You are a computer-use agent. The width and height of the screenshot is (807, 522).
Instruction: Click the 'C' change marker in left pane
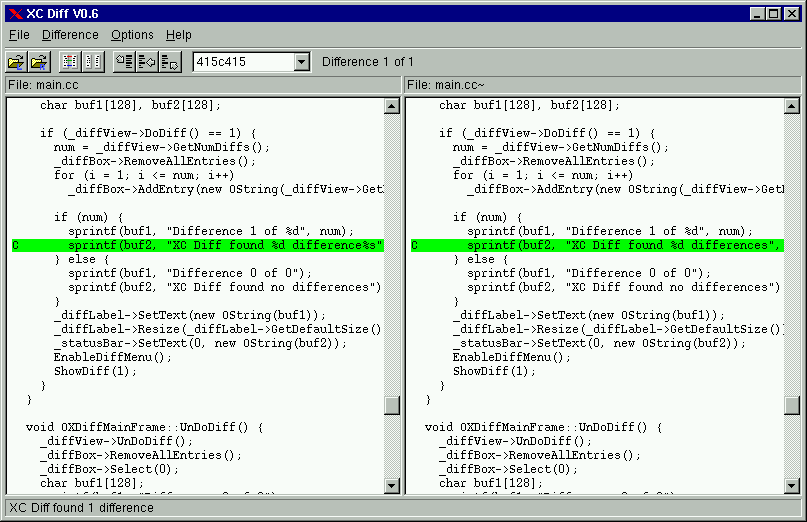click(x=15, y=246)
